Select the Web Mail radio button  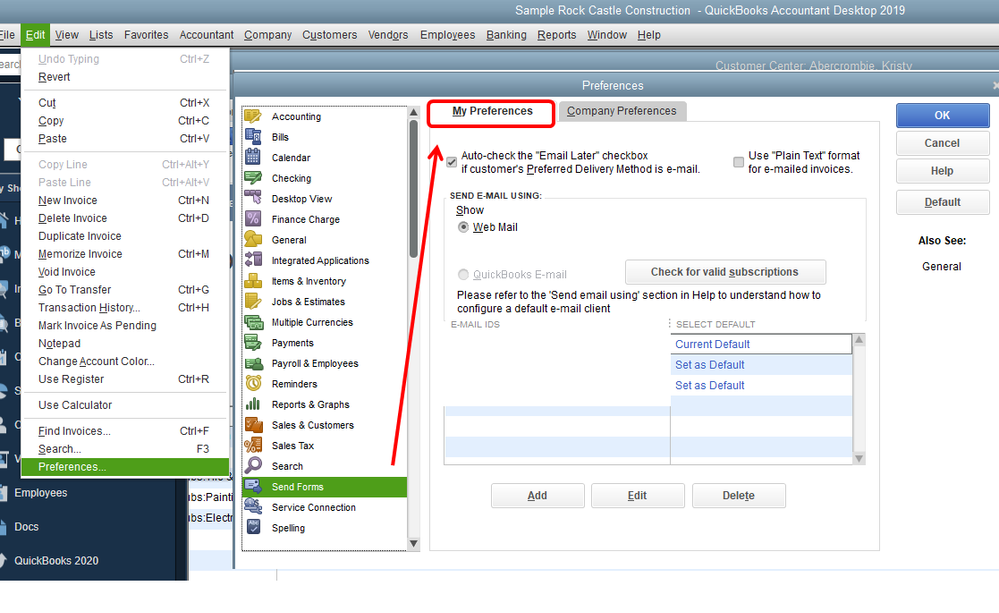click(x=463, y=227)
